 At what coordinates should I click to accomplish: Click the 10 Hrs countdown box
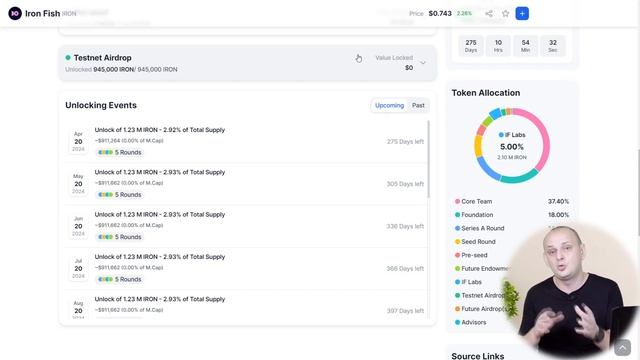pyautogui.click(x=498, y=46)
